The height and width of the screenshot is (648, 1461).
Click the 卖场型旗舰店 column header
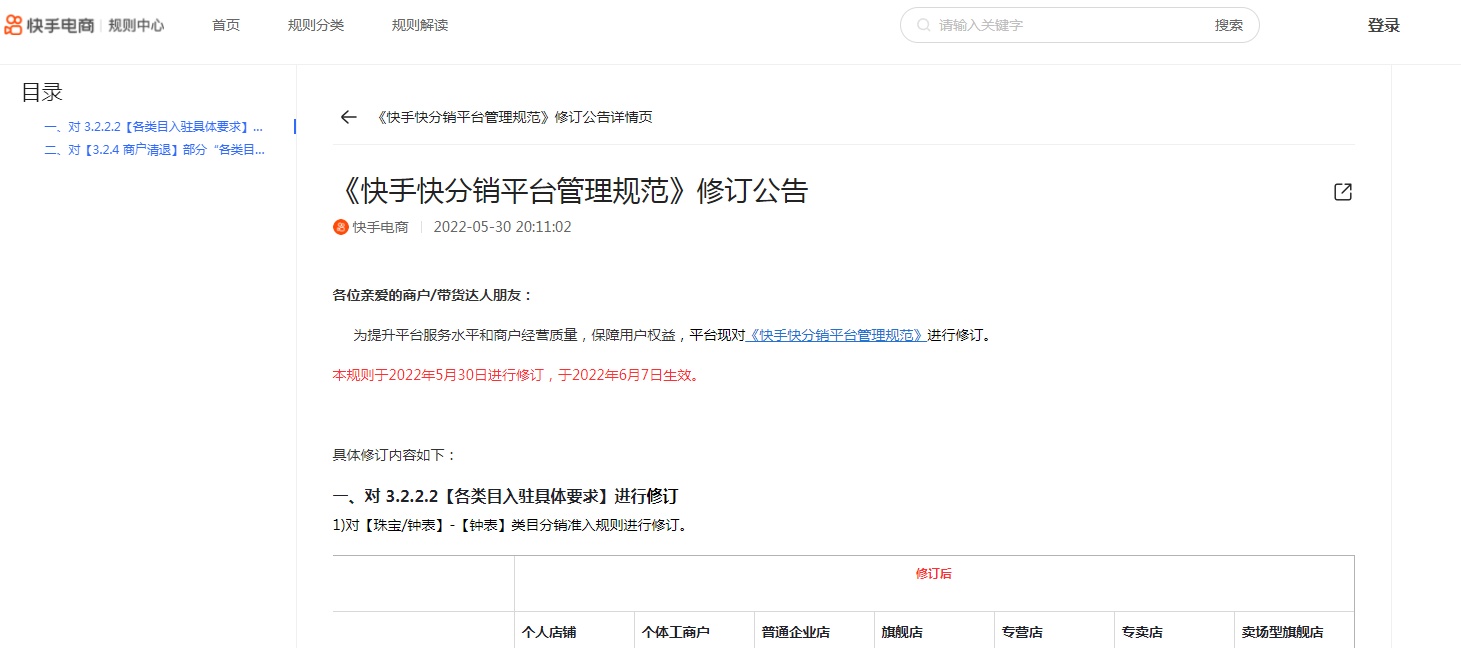coord(1283,632)
